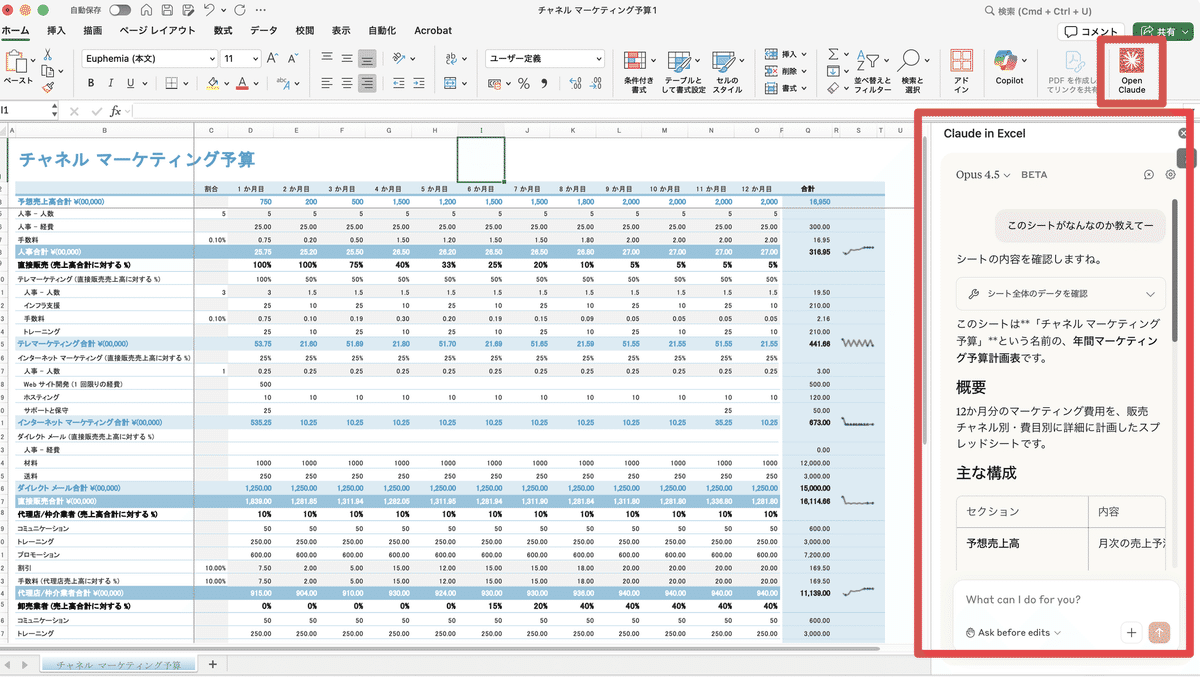Toggle the 自動保存 autosave switch

tap(120, 10)
